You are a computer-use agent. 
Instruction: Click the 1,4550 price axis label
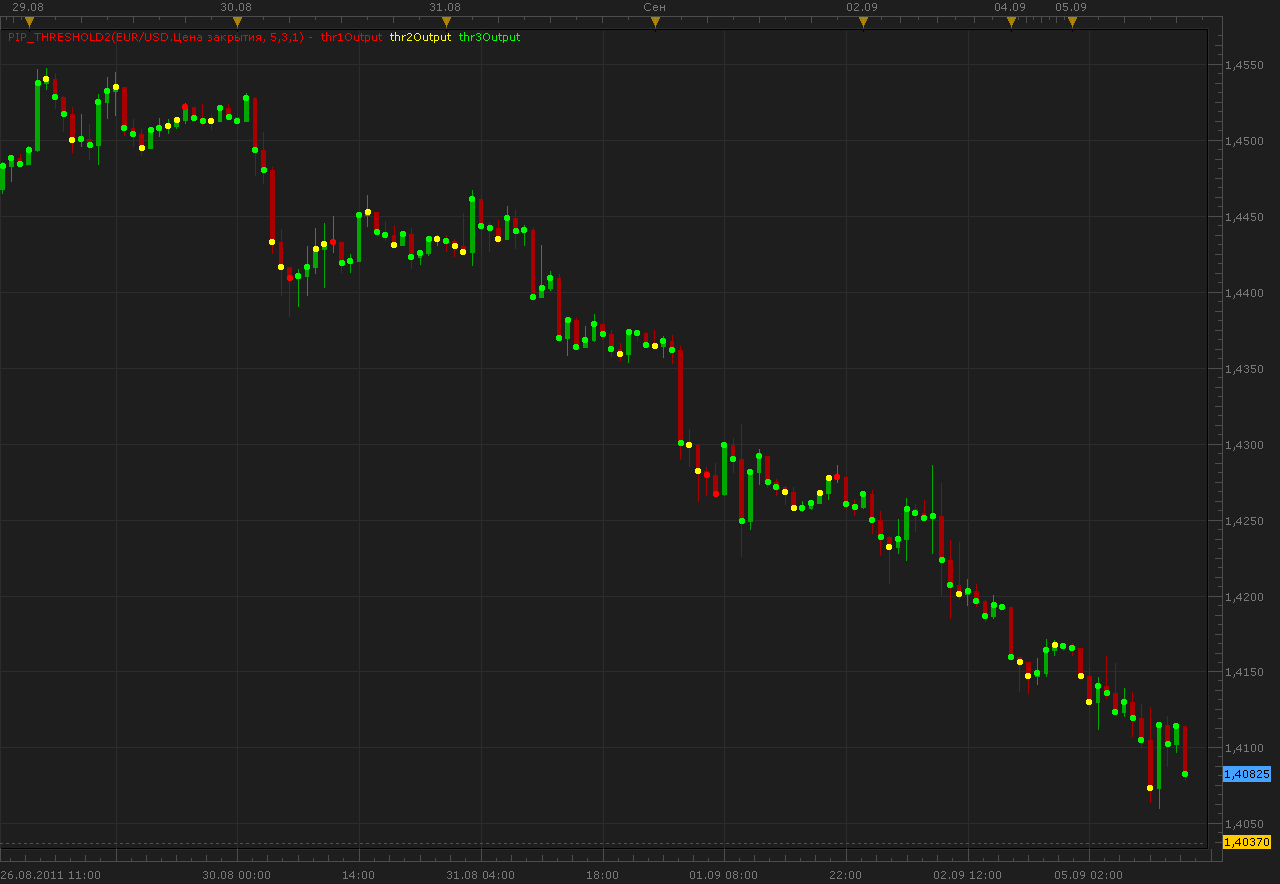(1244, 65)
